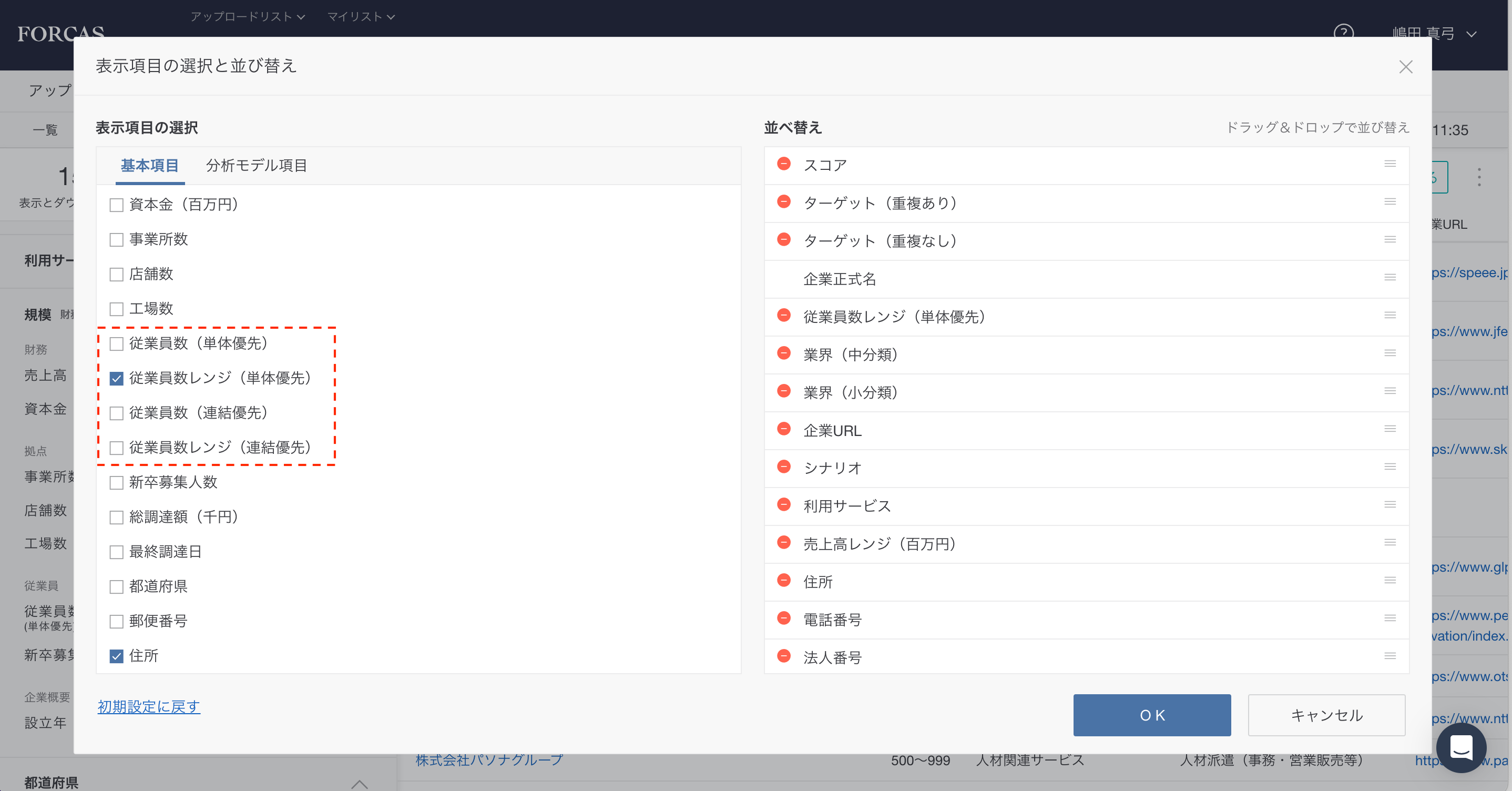The height and width of the screenshot is (791, 1512).
Task: Remove ターゲット（重複あり）using its minus icon
Action: 783,202
